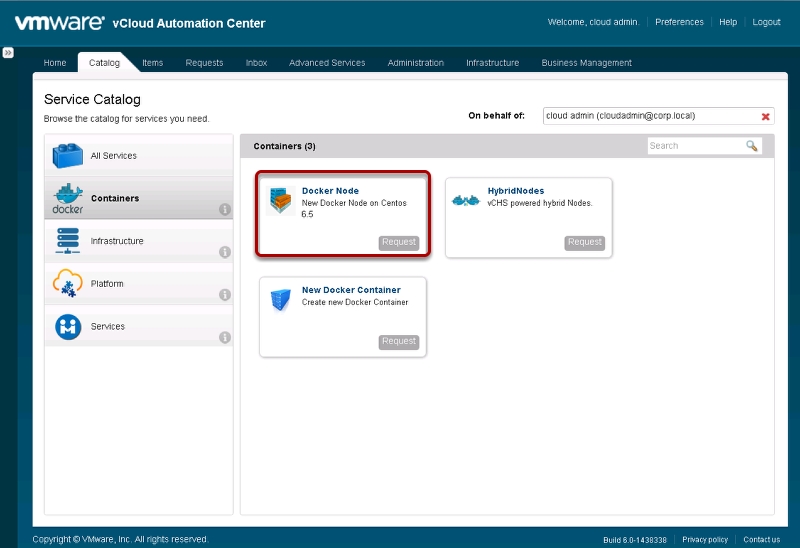Click the Service Catalog heading

[x=92, y=99]
